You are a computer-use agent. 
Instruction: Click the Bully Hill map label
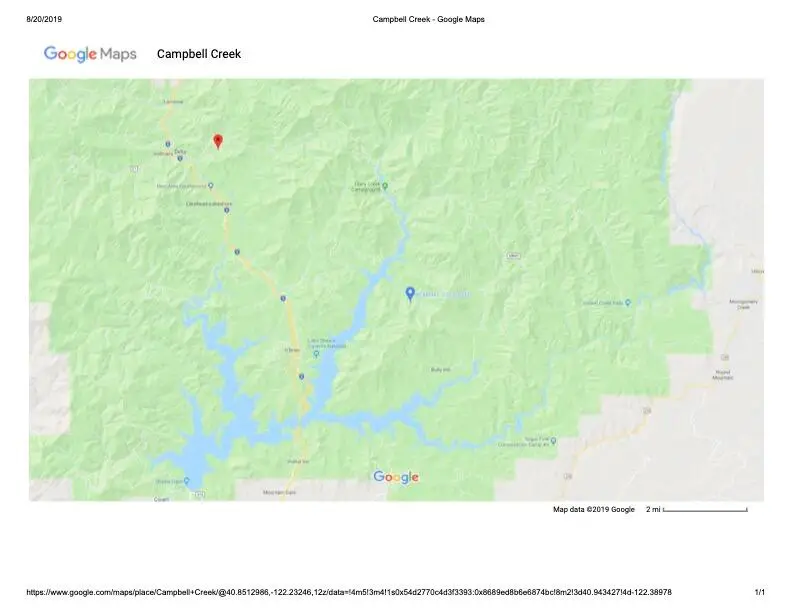(x=440, y=370)
